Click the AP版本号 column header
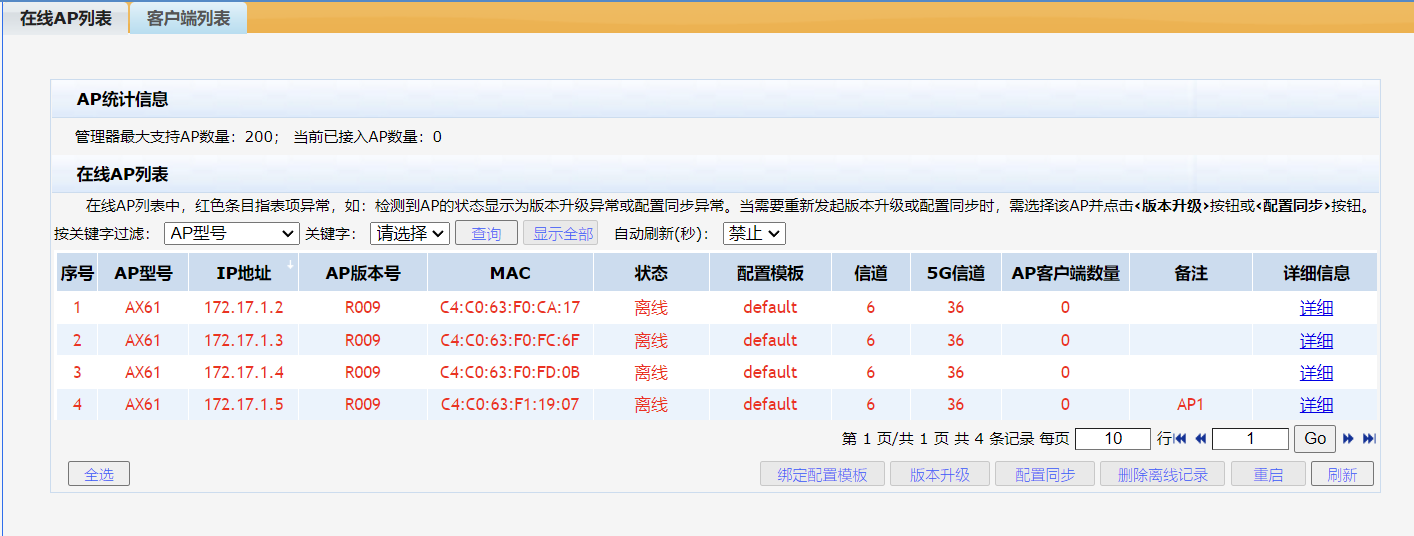Viewport: 1414px width, 536px height. pos(363,273)
